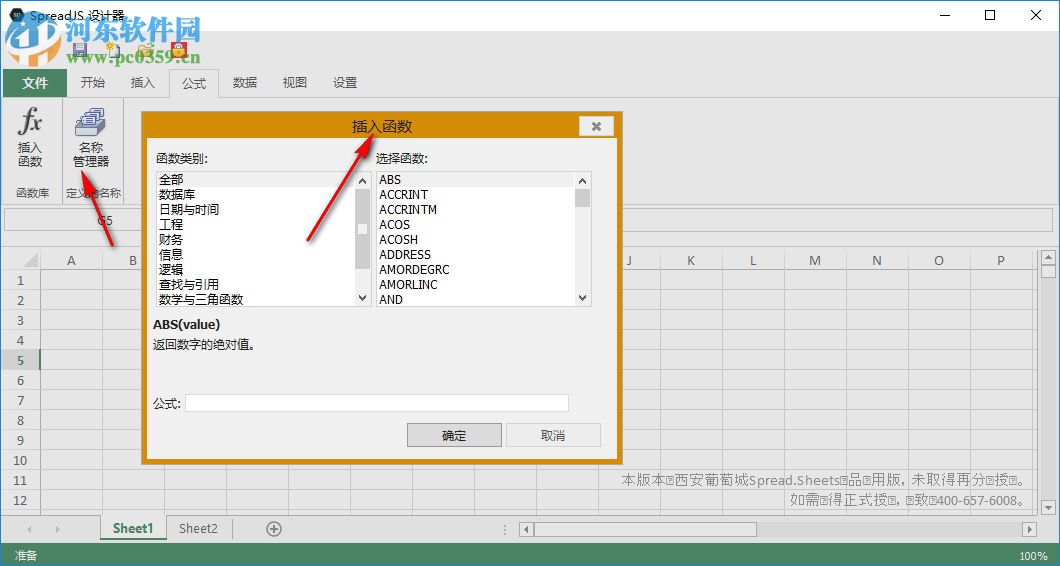Click the sheet horizontal scrollbar left arrow
The height and width of the screenshot is (566, 1060).
[527, 529]
